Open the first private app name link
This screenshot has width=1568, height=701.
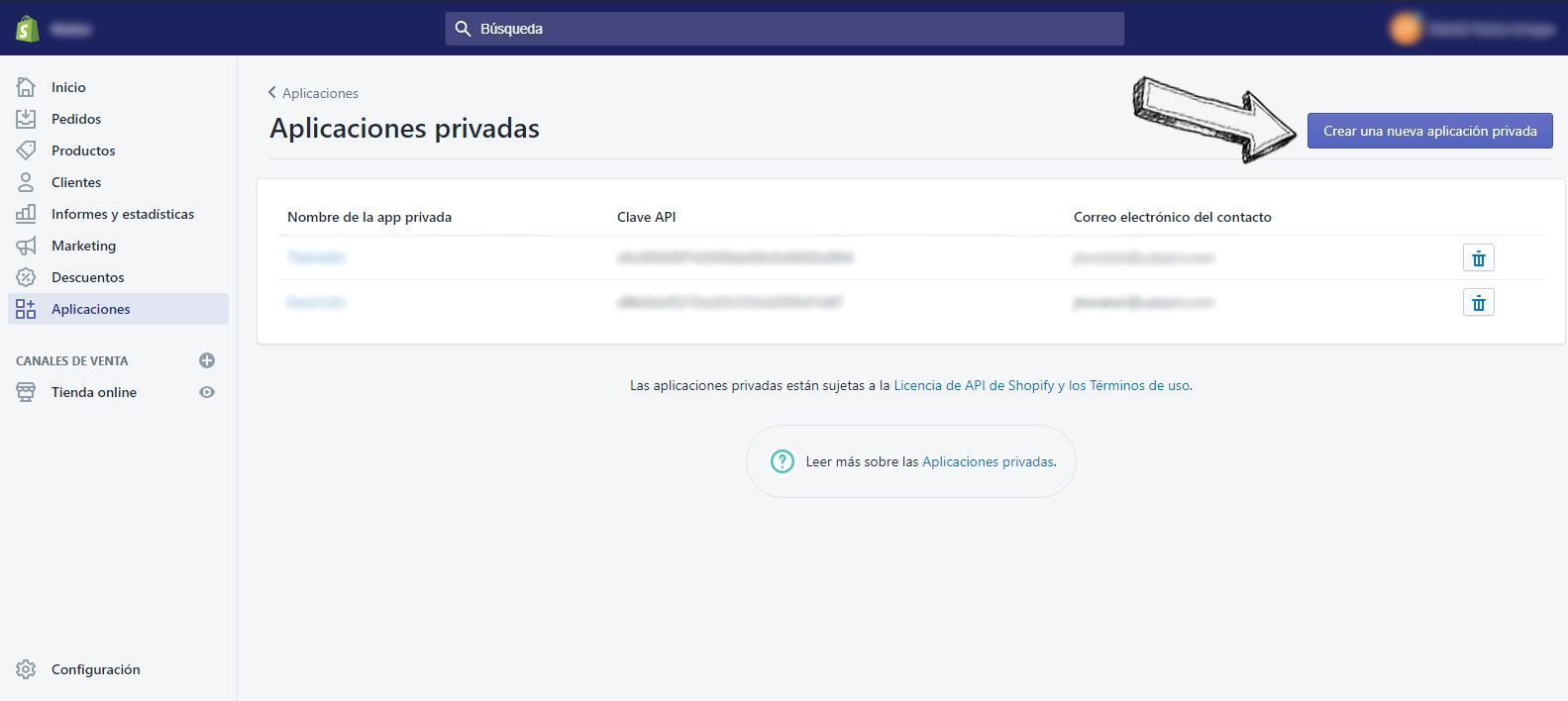click(x=316, y=257)
